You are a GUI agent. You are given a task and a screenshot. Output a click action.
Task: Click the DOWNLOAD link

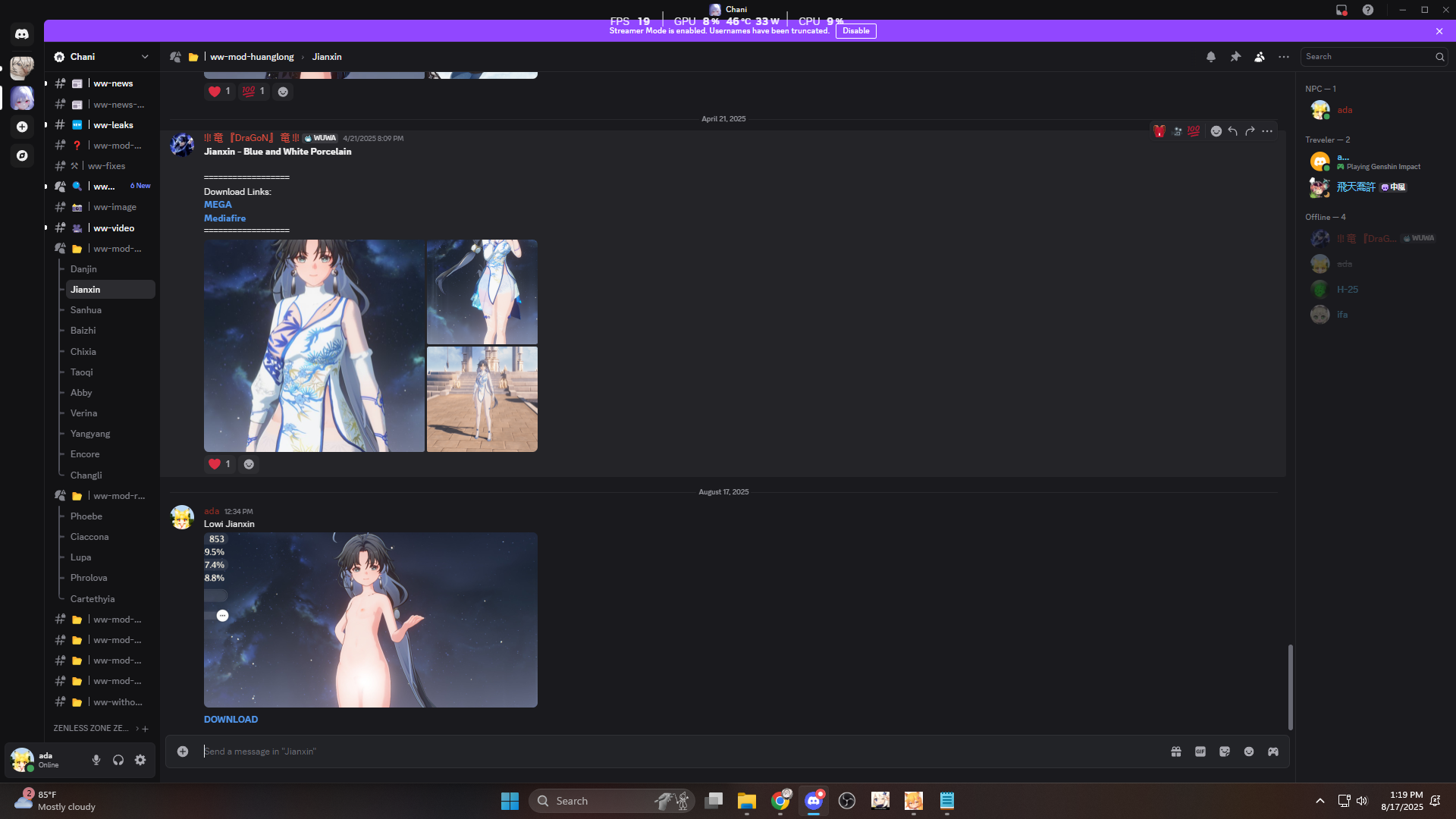pyautogui.click(x=231, y=720)
